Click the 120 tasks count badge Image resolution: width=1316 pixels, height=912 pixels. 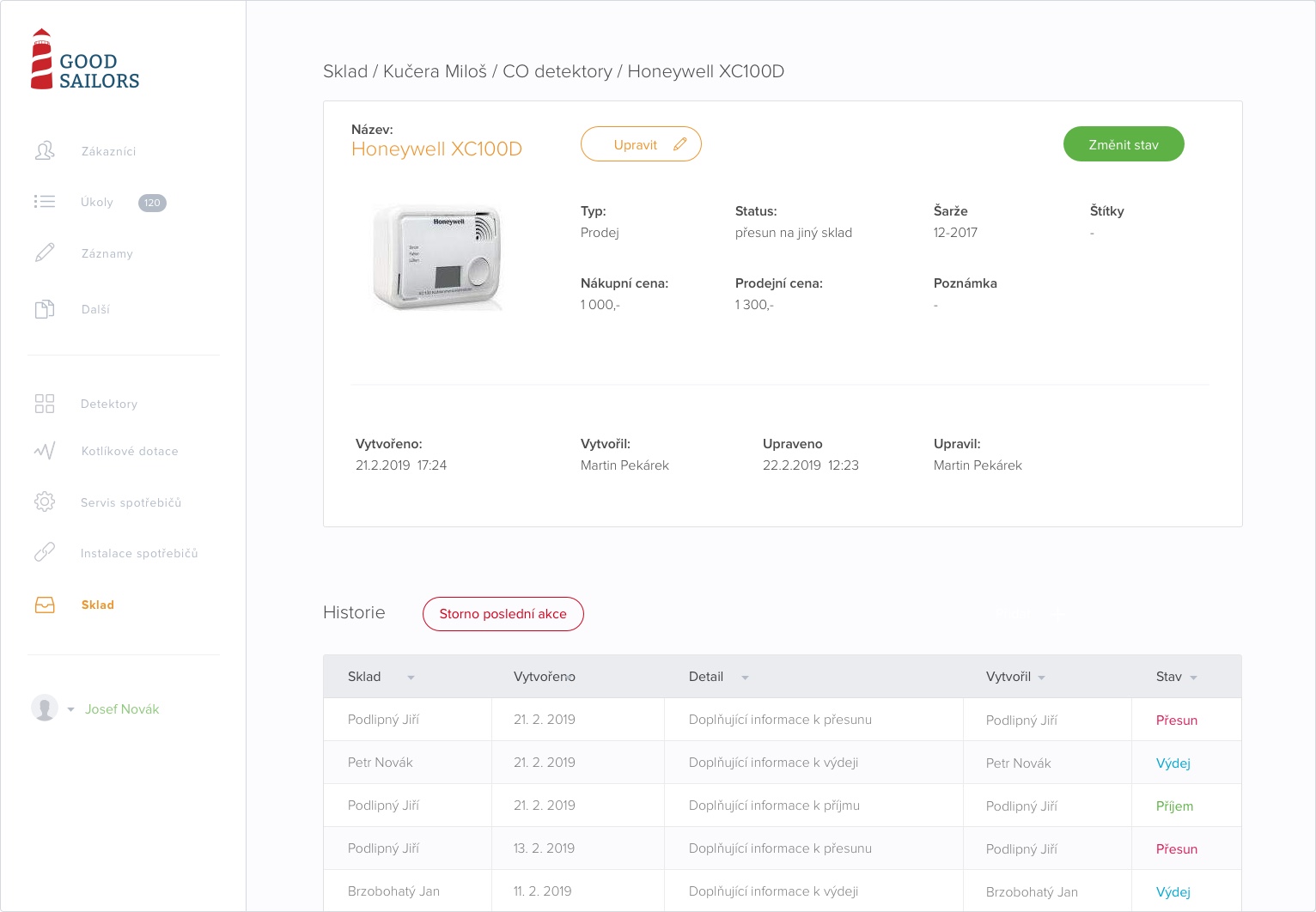click(152, 203)
